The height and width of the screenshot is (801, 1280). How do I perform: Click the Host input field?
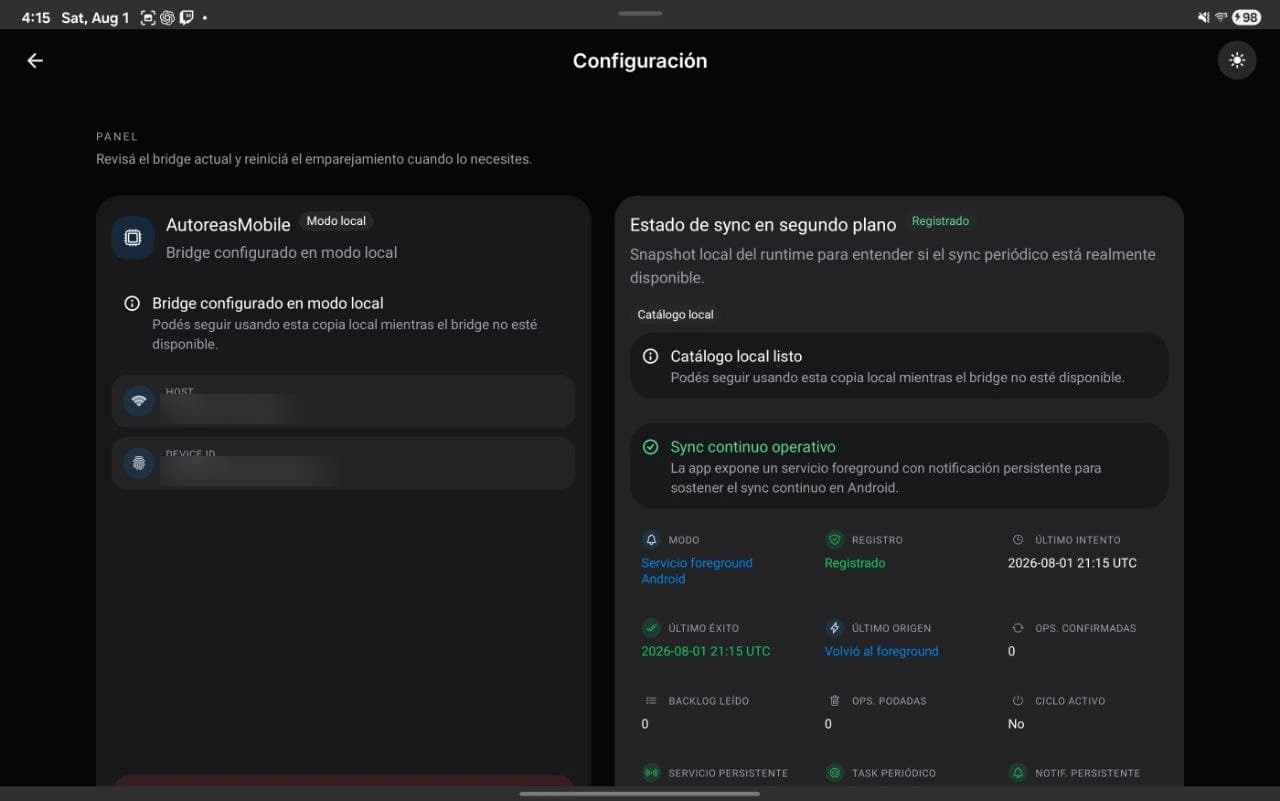[x=343, y=401]
